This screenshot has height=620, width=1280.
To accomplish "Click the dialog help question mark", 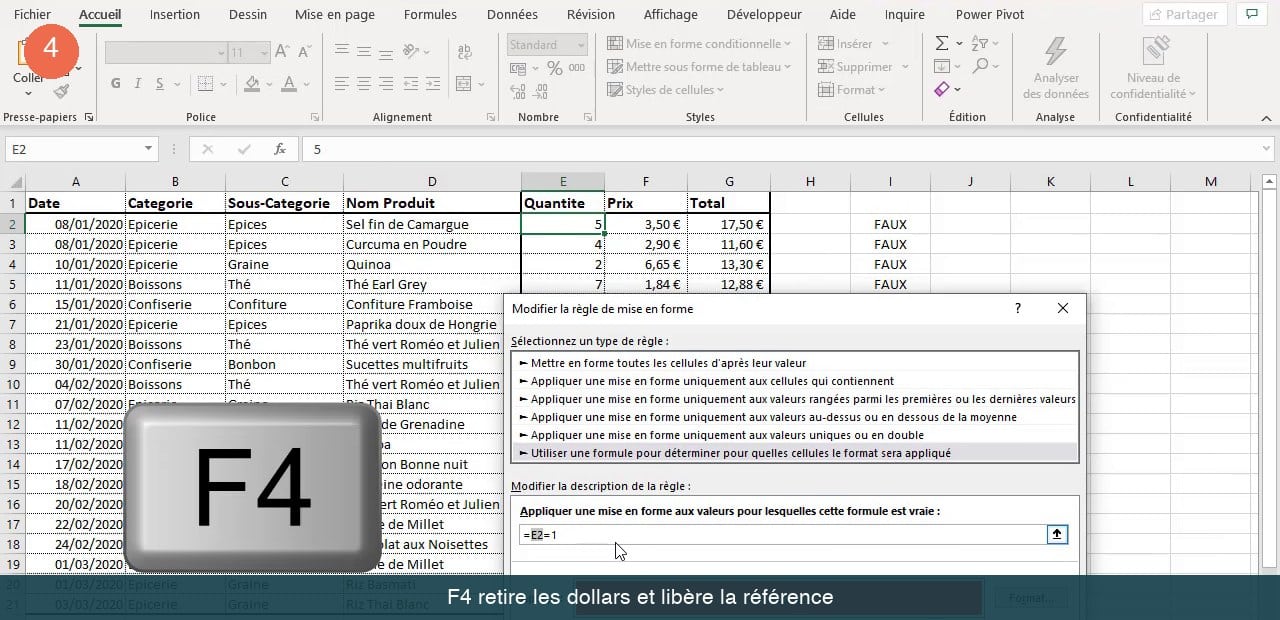I will (x=1018, y=309).
